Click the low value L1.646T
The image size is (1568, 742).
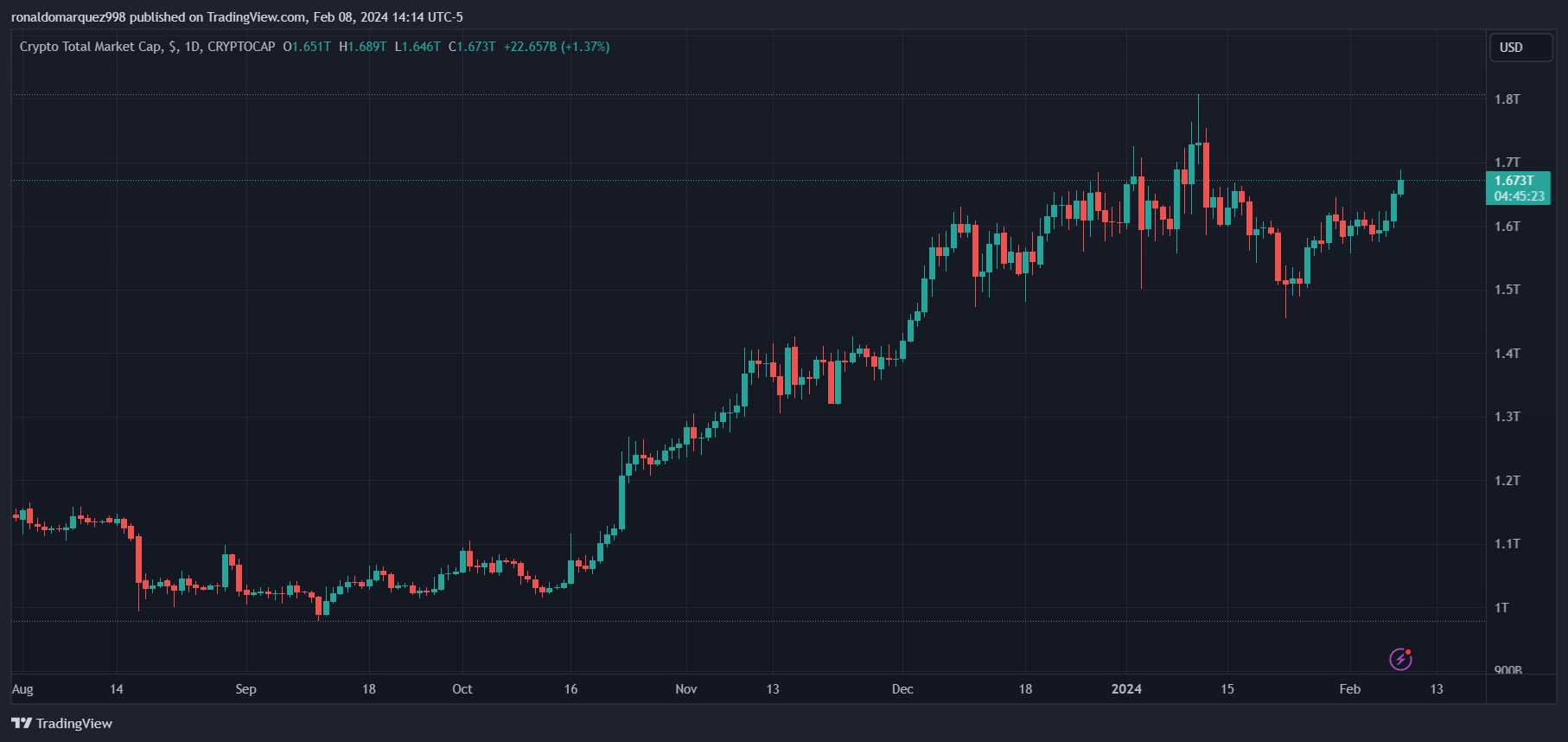(417, 47)
